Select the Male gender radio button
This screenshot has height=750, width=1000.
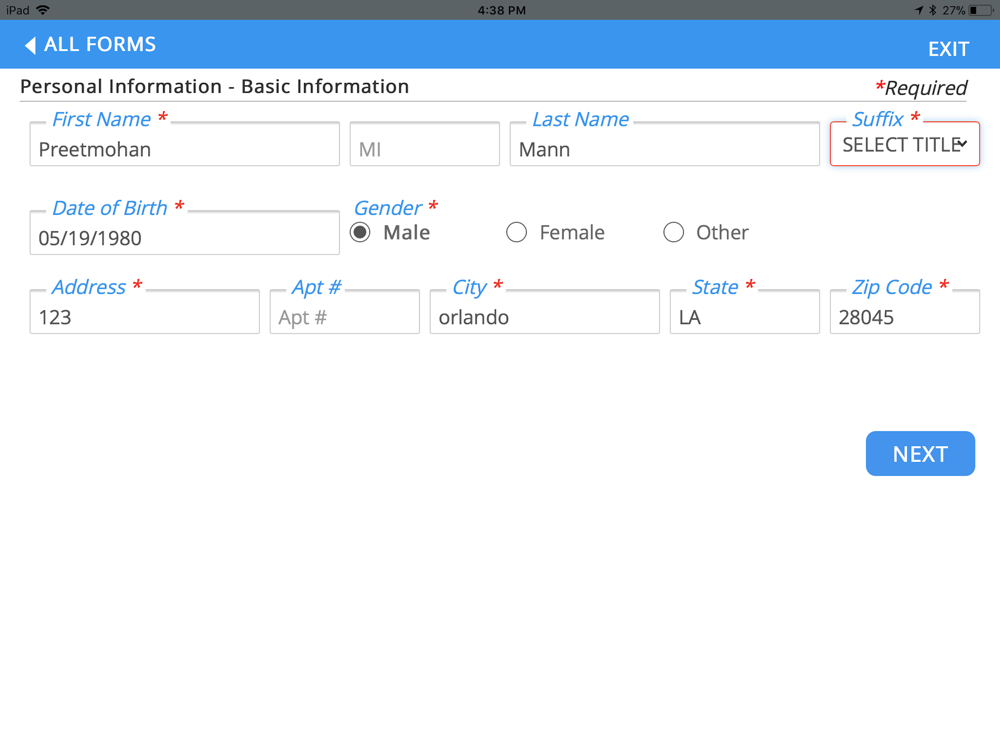point(360,232)
